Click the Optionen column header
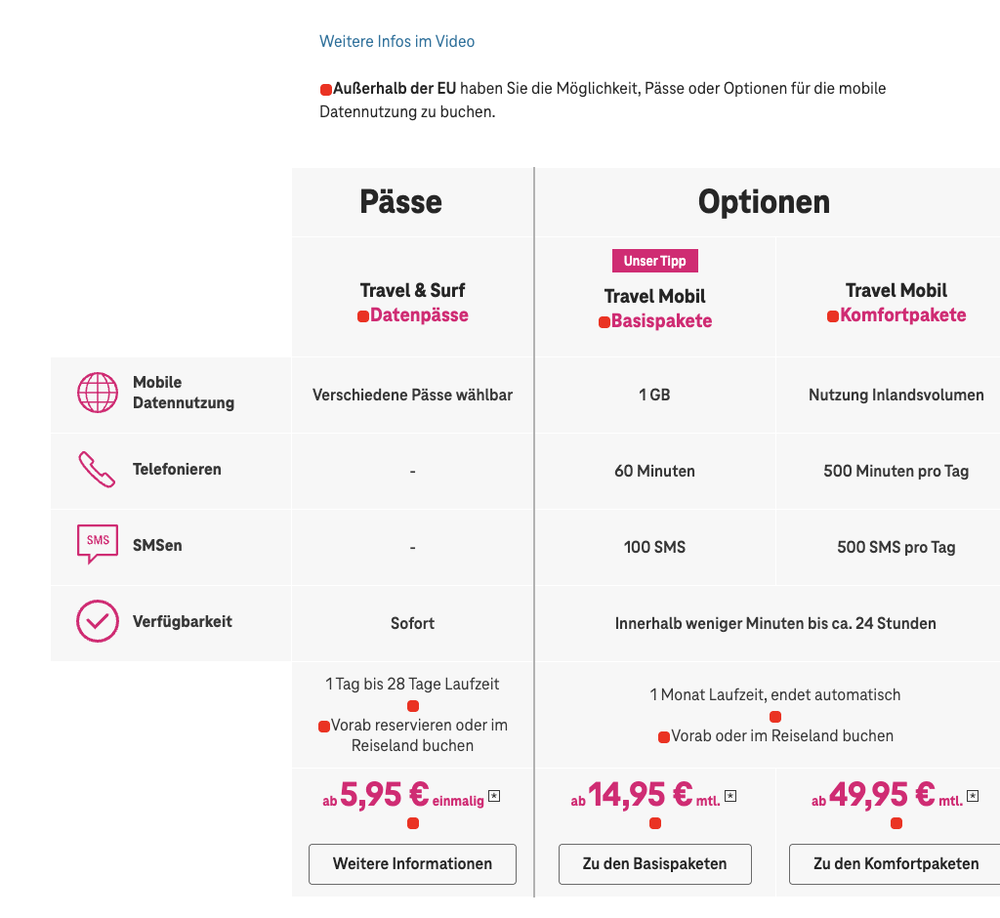This screenshot has height=918, width=1000. click(x=763, y=202)
